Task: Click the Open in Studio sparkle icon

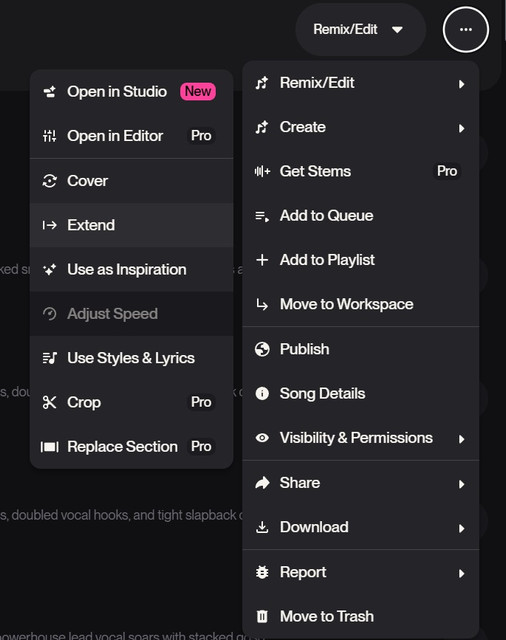Action: click(x=50, y=92)
